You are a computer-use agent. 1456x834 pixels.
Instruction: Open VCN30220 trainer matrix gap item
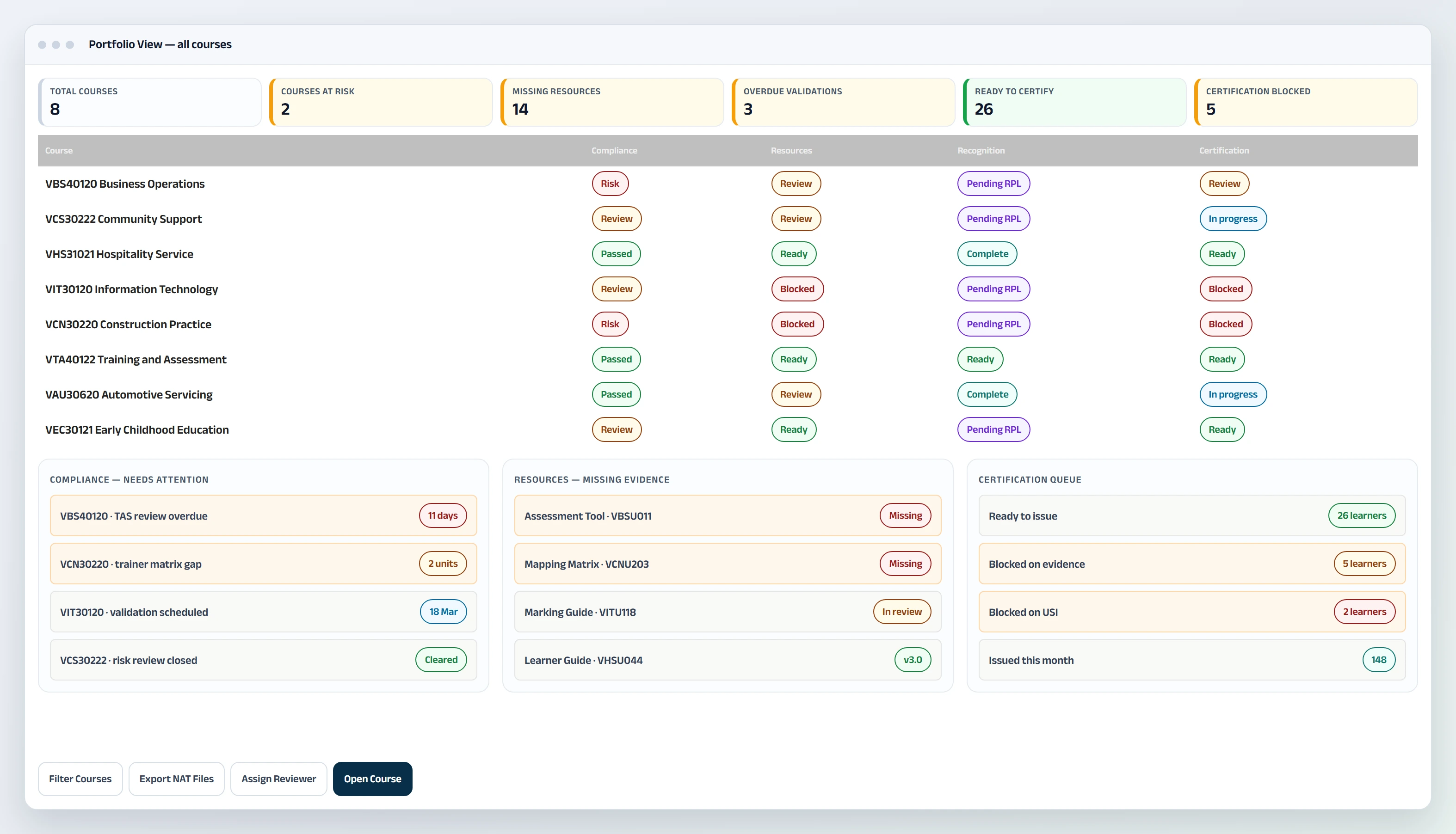tap(264, 564)
